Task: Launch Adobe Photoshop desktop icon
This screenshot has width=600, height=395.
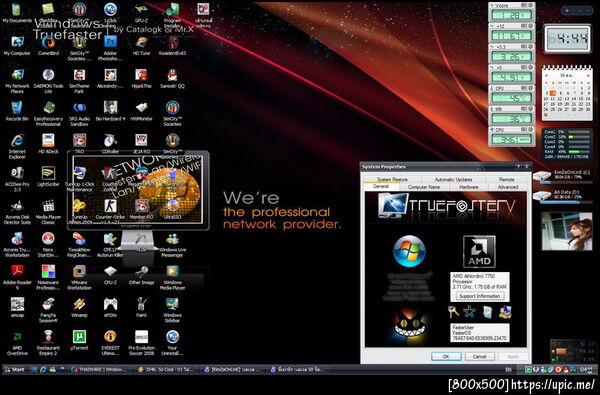Action: tap(110, 48)
